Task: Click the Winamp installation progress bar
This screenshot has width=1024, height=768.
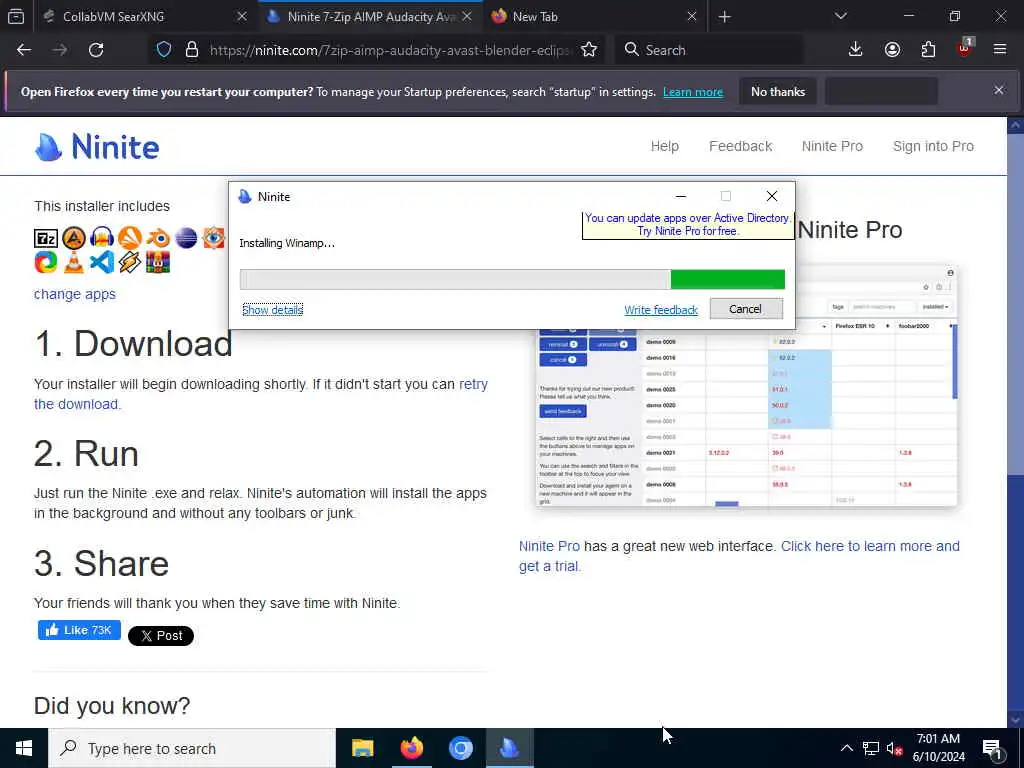Action: pyautogui.click(x=512, y=280)
